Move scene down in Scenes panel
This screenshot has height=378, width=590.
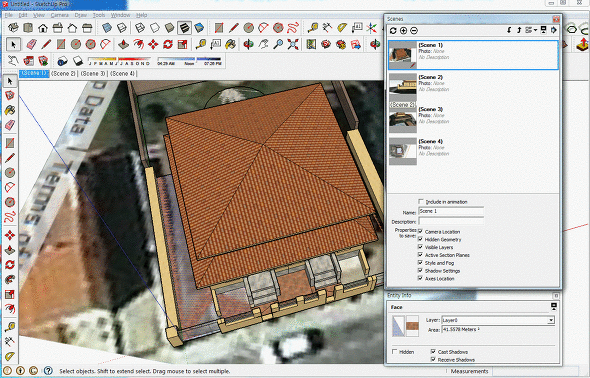click(x=509, y=30)
